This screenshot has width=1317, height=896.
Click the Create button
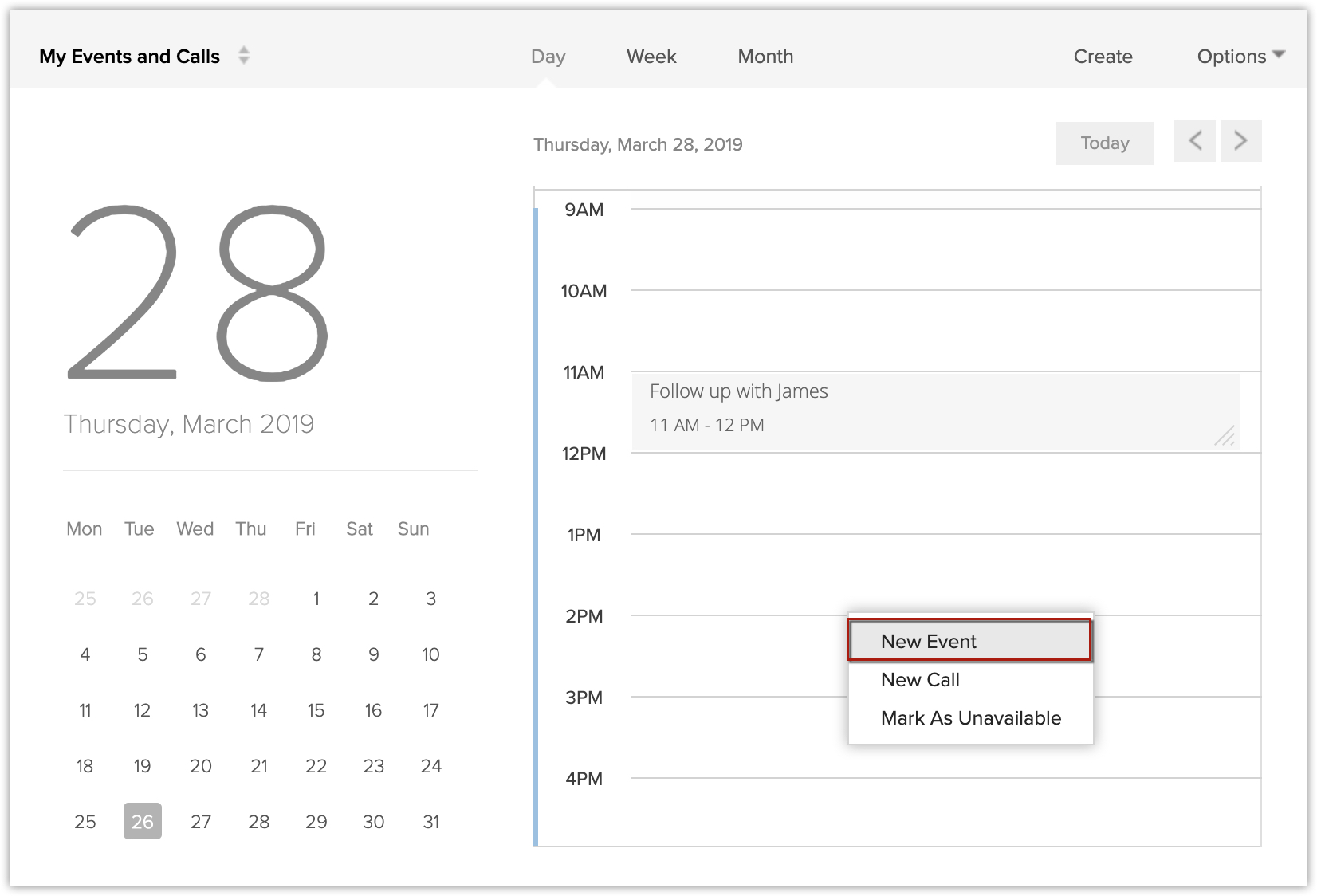point(1103,57)
